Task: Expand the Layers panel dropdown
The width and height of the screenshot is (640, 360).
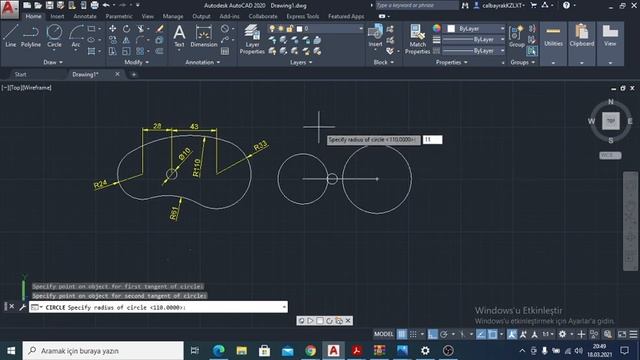Action: (301, 62)
